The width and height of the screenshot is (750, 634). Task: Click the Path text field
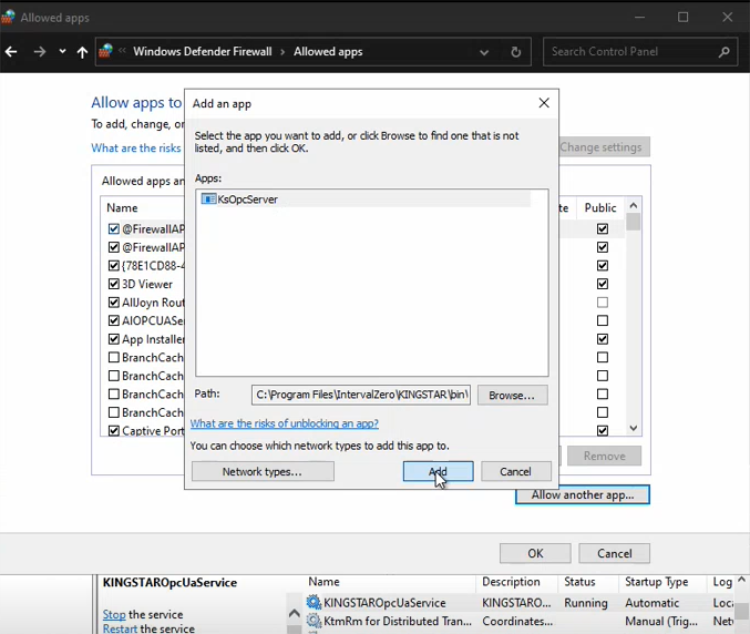(361, 395)
